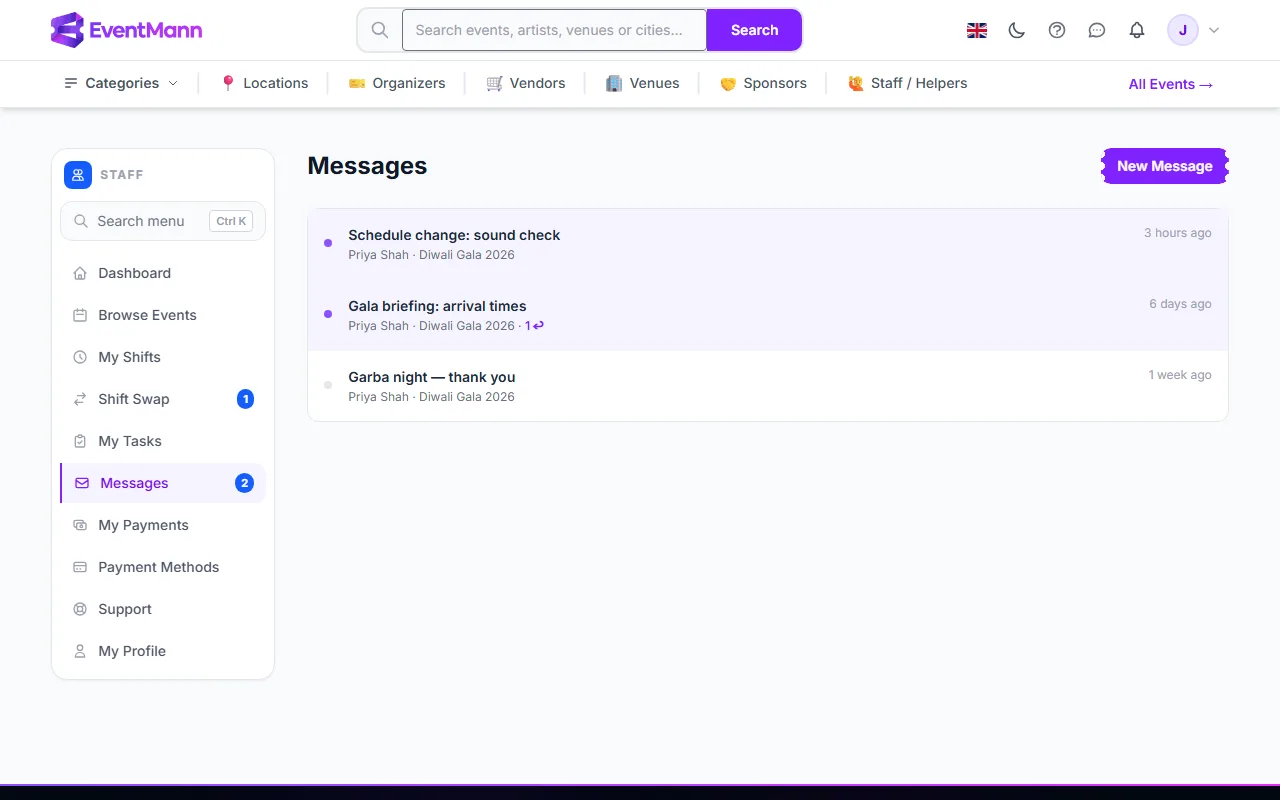Open the 'Gala briefing: arrival times' message
1280x800 pixels.
coord(768,315)
